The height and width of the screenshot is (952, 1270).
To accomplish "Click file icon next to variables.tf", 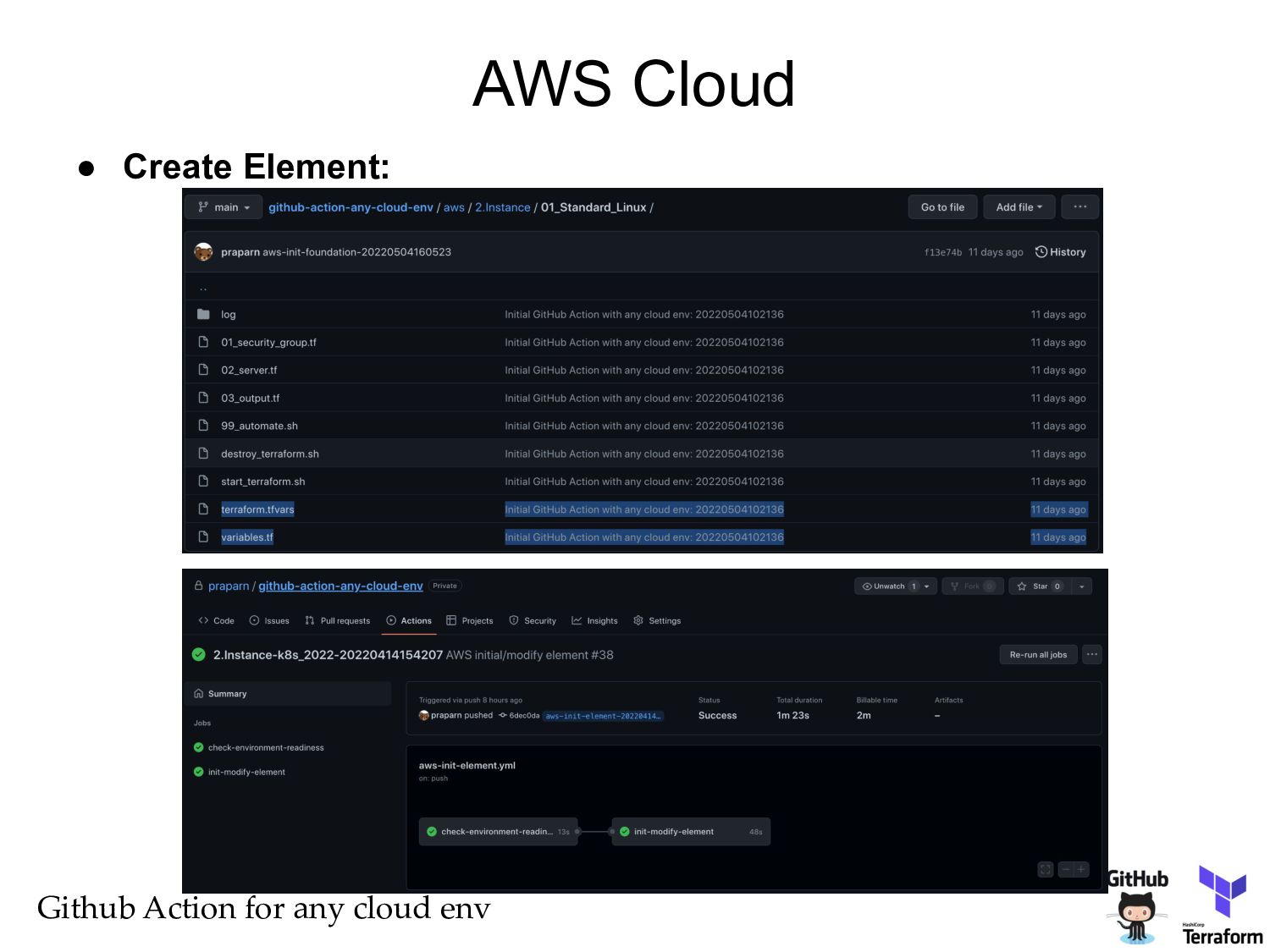I will coord(203,537).
